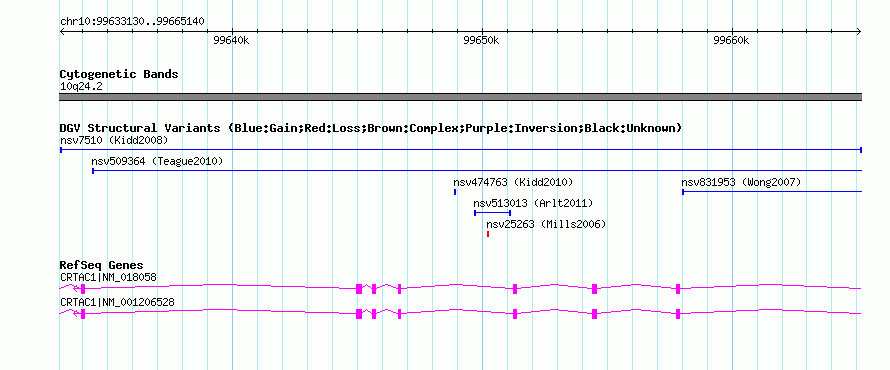Click the CRTAC1|NM_018058 gene label
890x370 pixels.
pyautogui.click(x=108, y=277)
